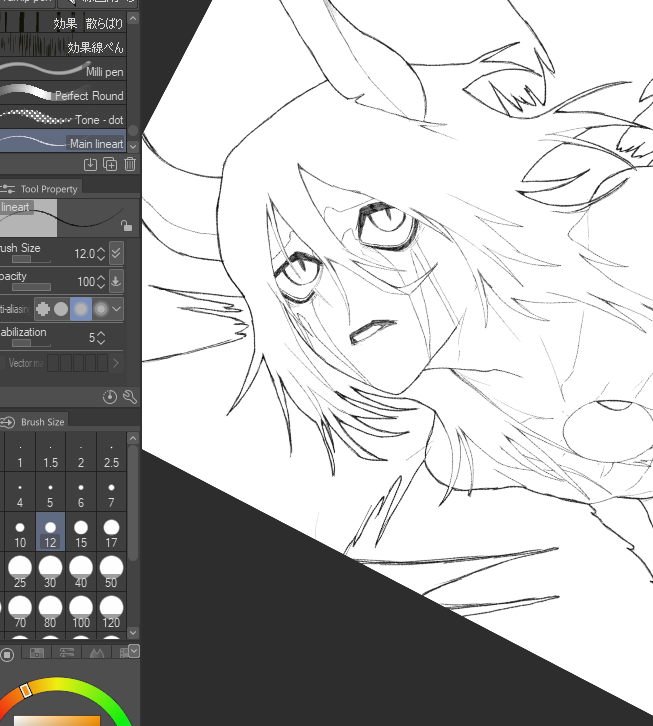
Task: Set brush size preset to 10
Action: pyautogui.click(x=20, y=534)
